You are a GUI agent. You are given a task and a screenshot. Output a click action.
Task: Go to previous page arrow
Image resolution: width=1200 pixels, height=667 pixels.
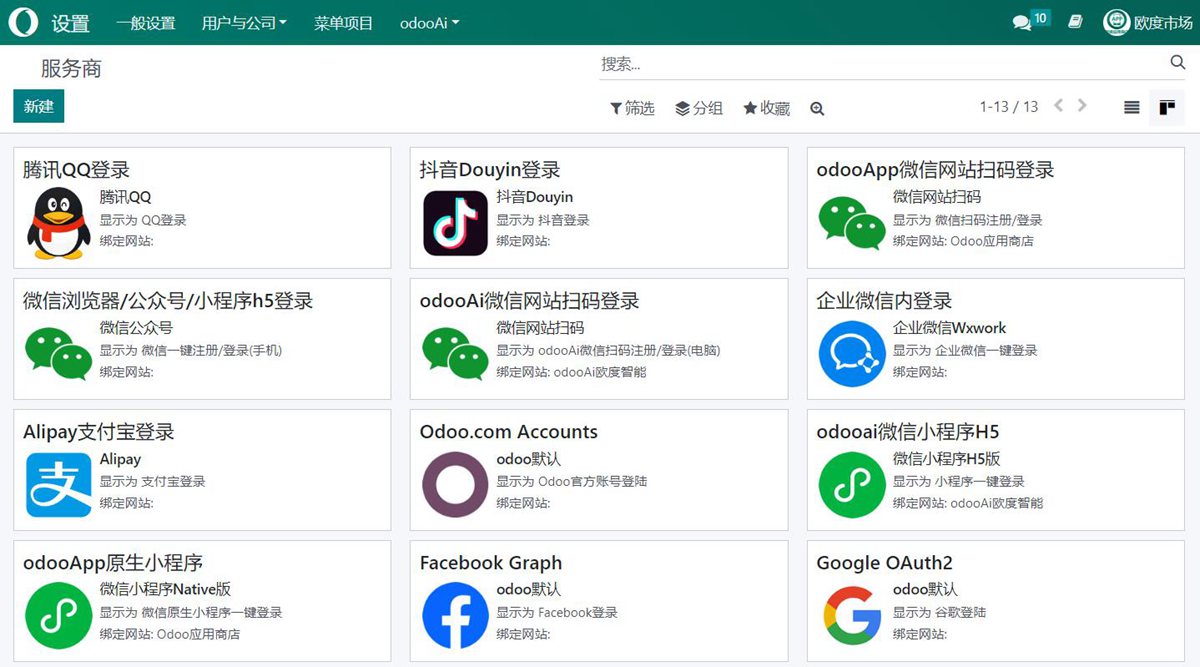coord(1059,106)
